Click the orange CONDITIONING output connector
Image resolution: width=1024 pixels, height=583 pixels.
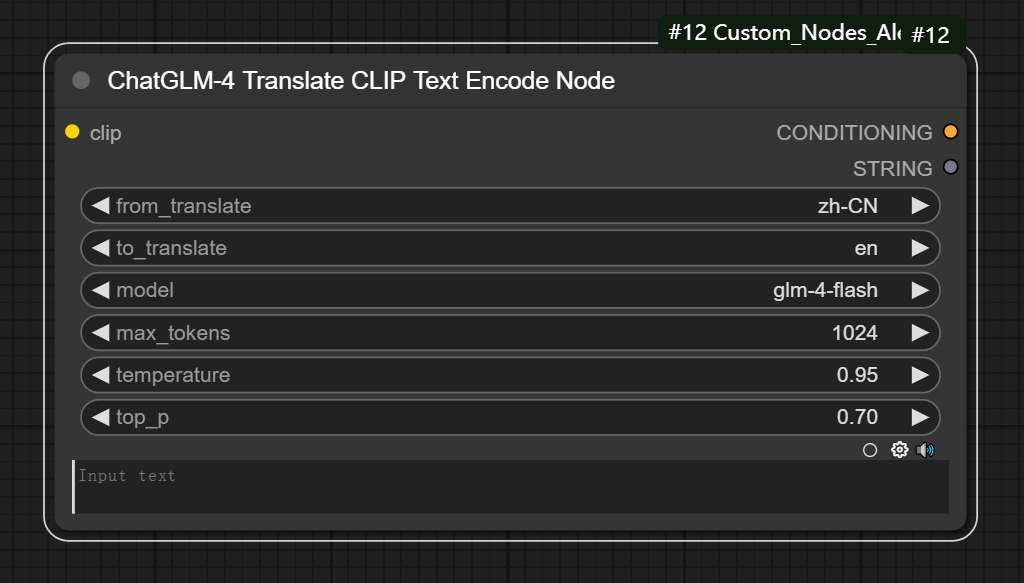coord(950,132)
